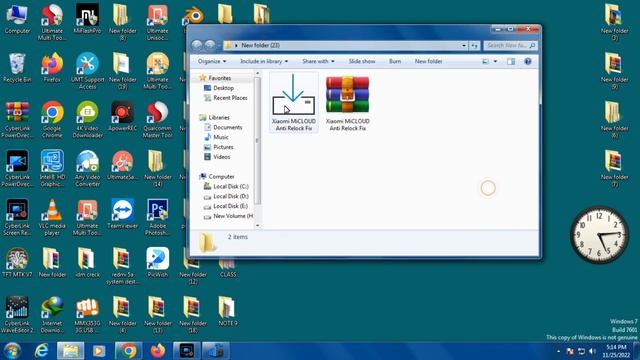
Task: Select Favorites in navigation pane
Action: (x=220, y=78)
